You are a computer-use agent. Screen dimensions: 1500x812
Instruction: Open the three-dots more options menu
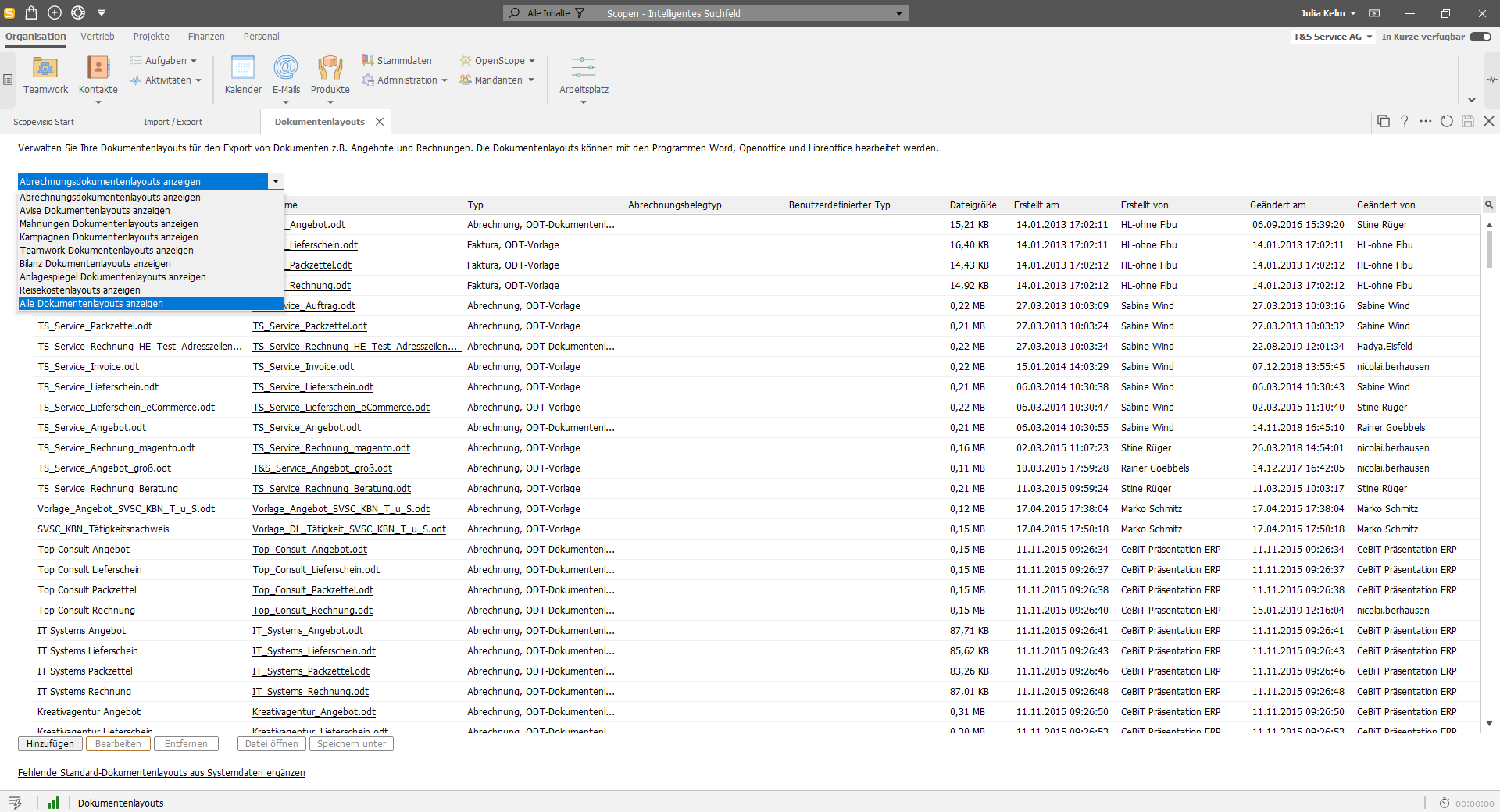tap(1425, 121)
